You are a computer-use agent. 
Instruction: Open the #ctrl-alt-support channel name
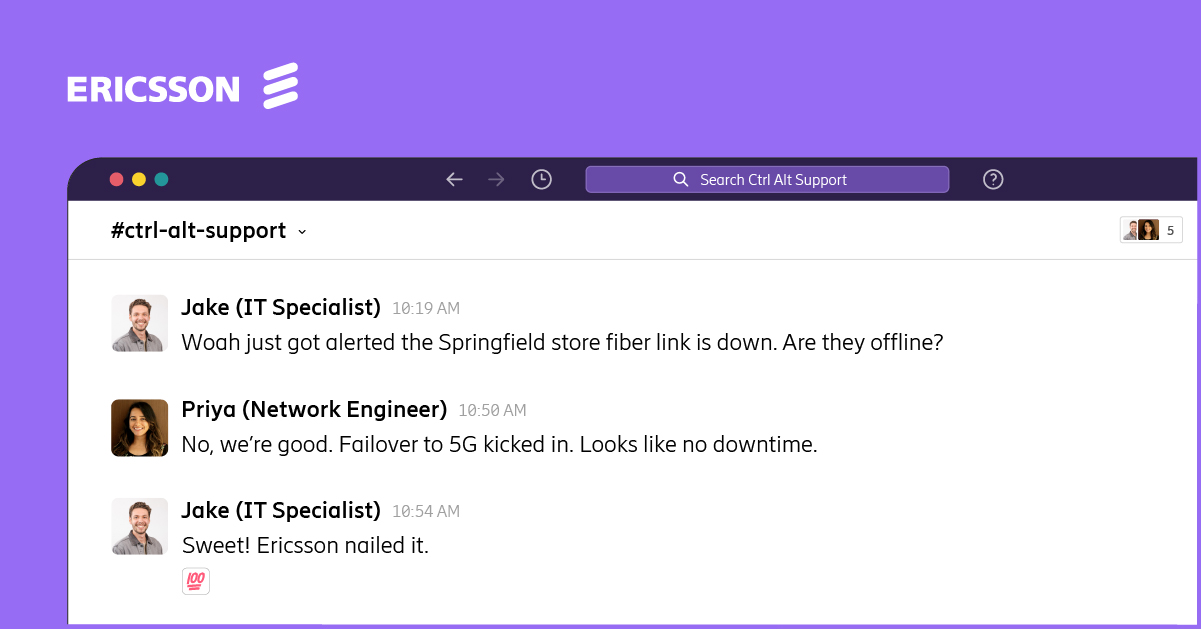tap(198, 231)
